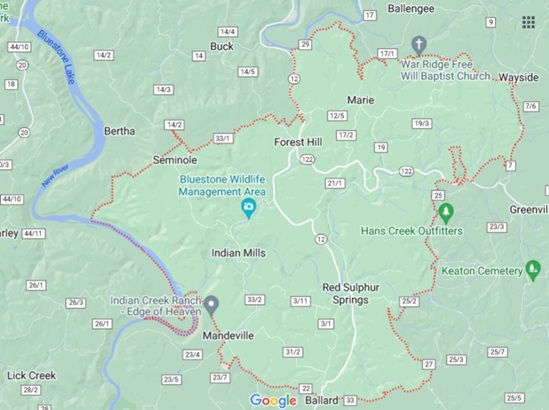The height and width of the screenshot is (410, 549).
Task: Click the Indian Mills place name
Action: [x=238, y=253]
